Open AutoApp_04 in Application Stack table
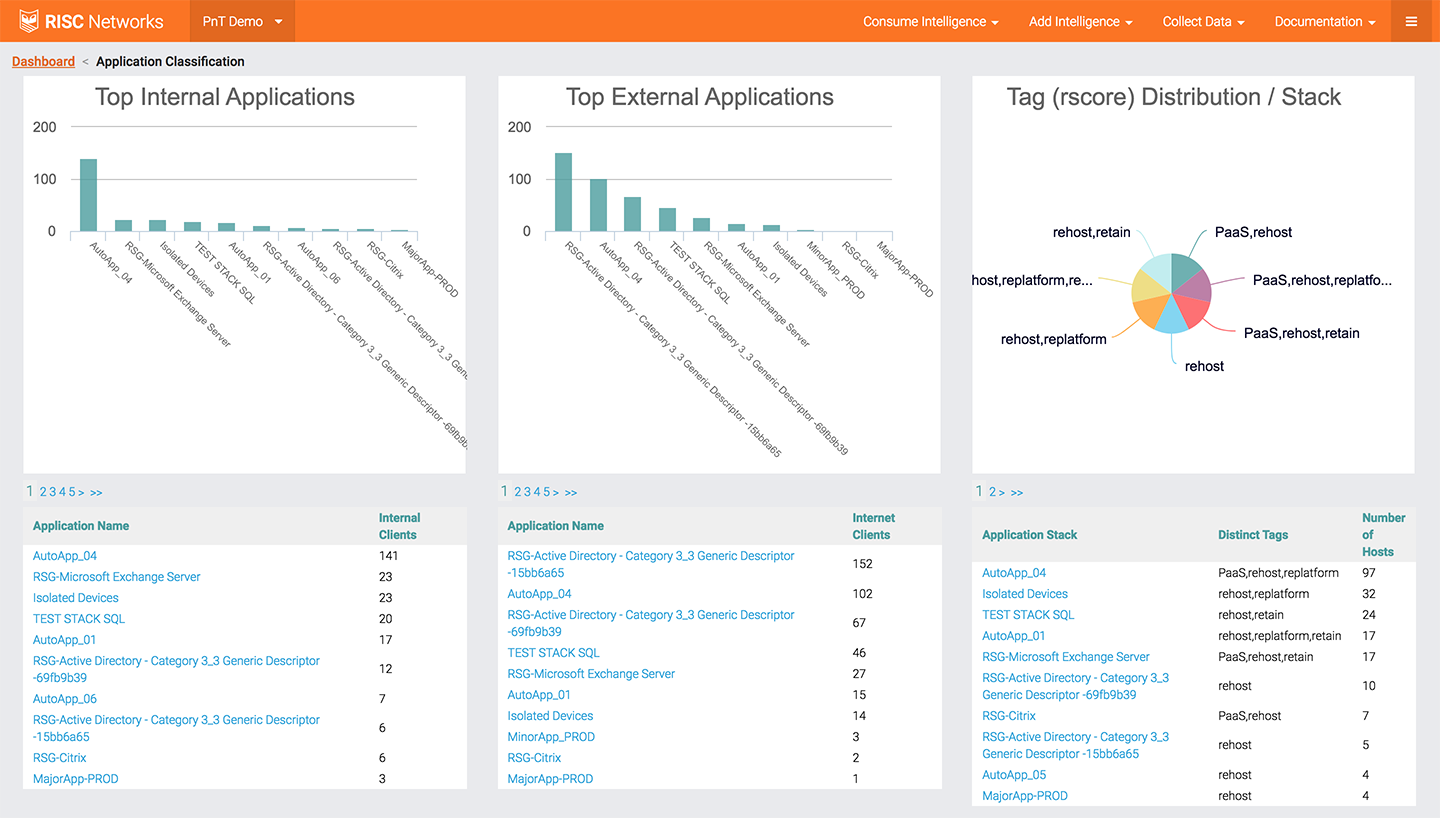The height and width of the screenshot is (818, 1440). coord(1014,573)
